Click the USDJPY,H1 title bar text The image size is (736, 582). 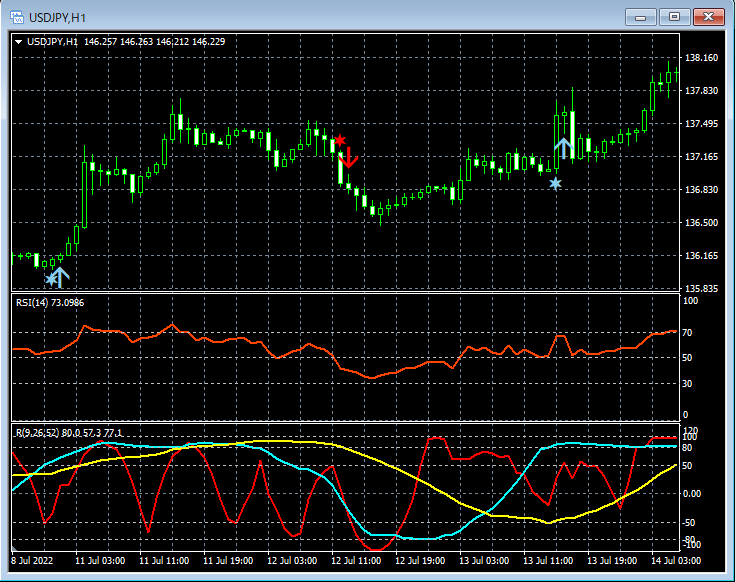57,17
